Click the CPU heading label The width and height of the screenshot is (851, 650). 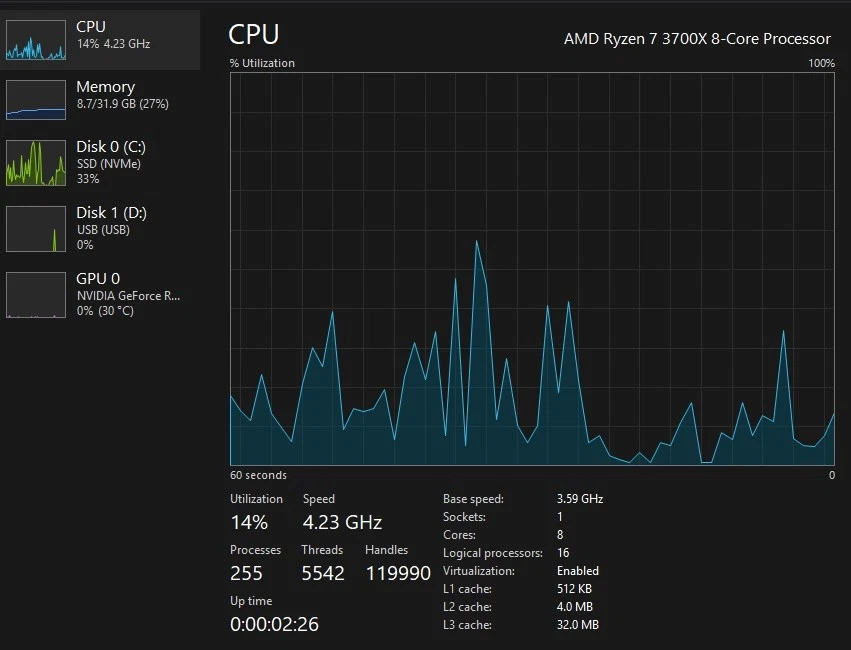(x=253, y=34)
